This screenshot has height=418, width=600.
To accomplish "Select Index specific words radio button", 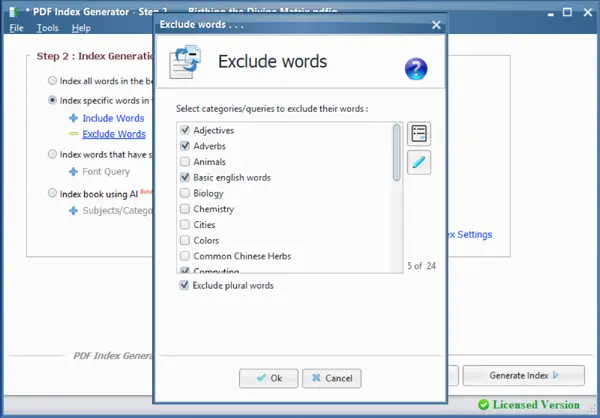I will pos(52,100).
